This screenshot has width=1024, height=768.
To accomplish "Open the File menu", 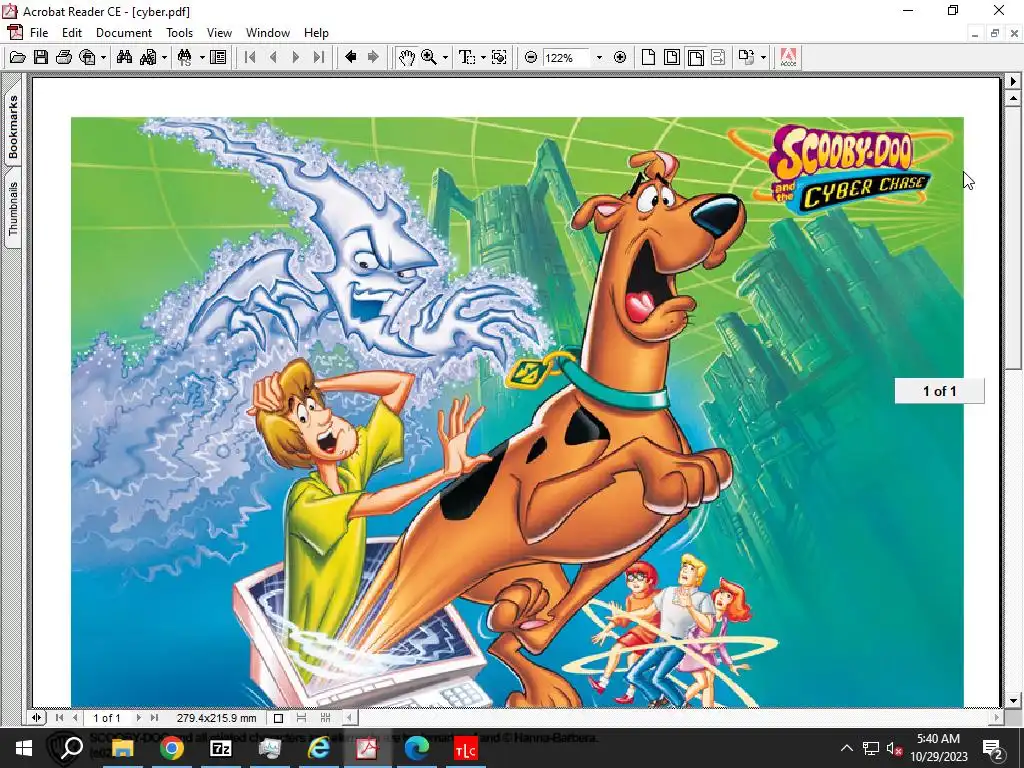I will coord(39,33).
